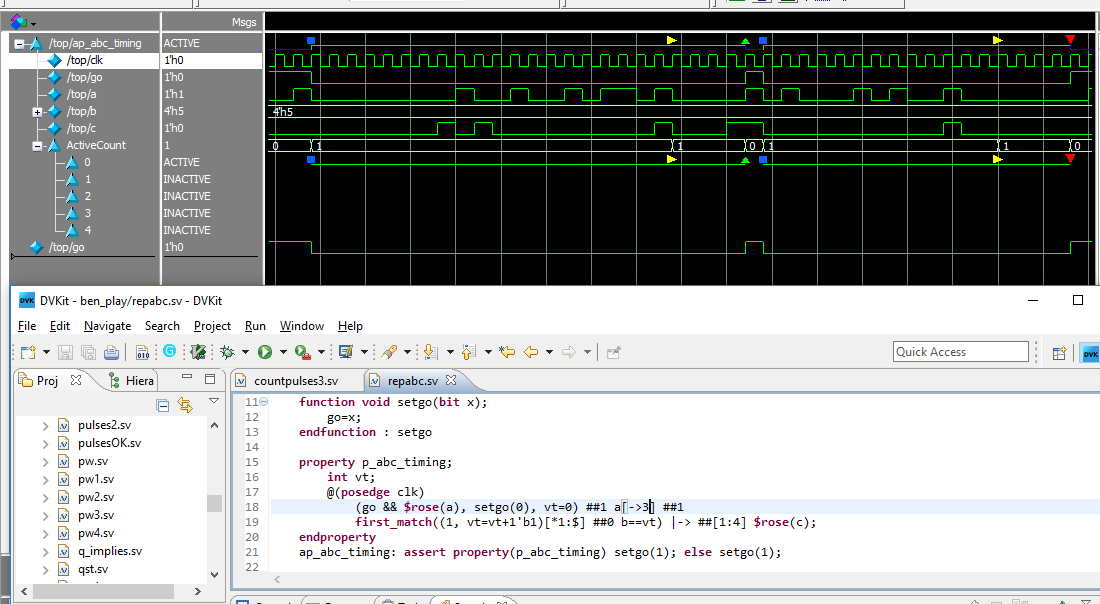Open the Edit menu
This screenshot has height=604, width=1100.
point(60,326)
